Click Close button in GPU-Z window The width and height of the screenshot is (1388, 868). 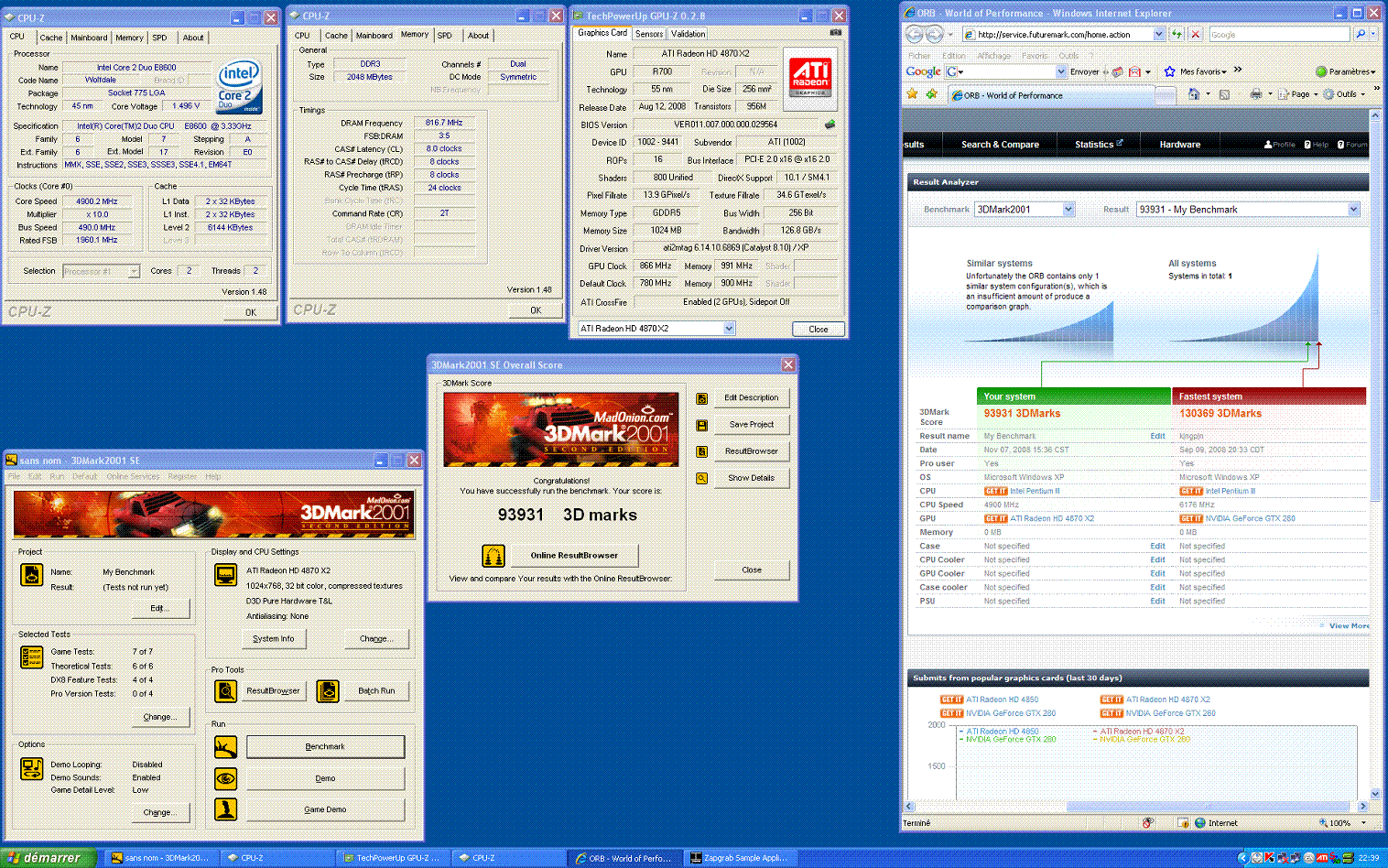819,329
